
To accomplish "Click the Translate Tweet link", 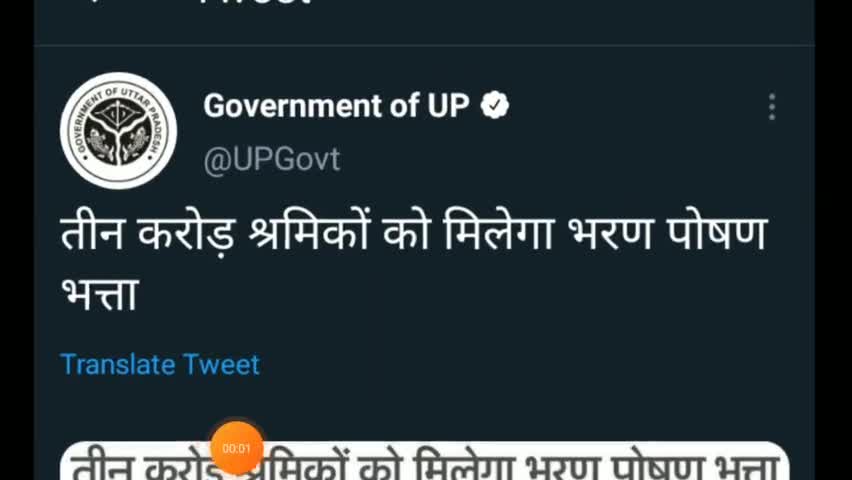I will pyautogui.click(x=160, y=364).
